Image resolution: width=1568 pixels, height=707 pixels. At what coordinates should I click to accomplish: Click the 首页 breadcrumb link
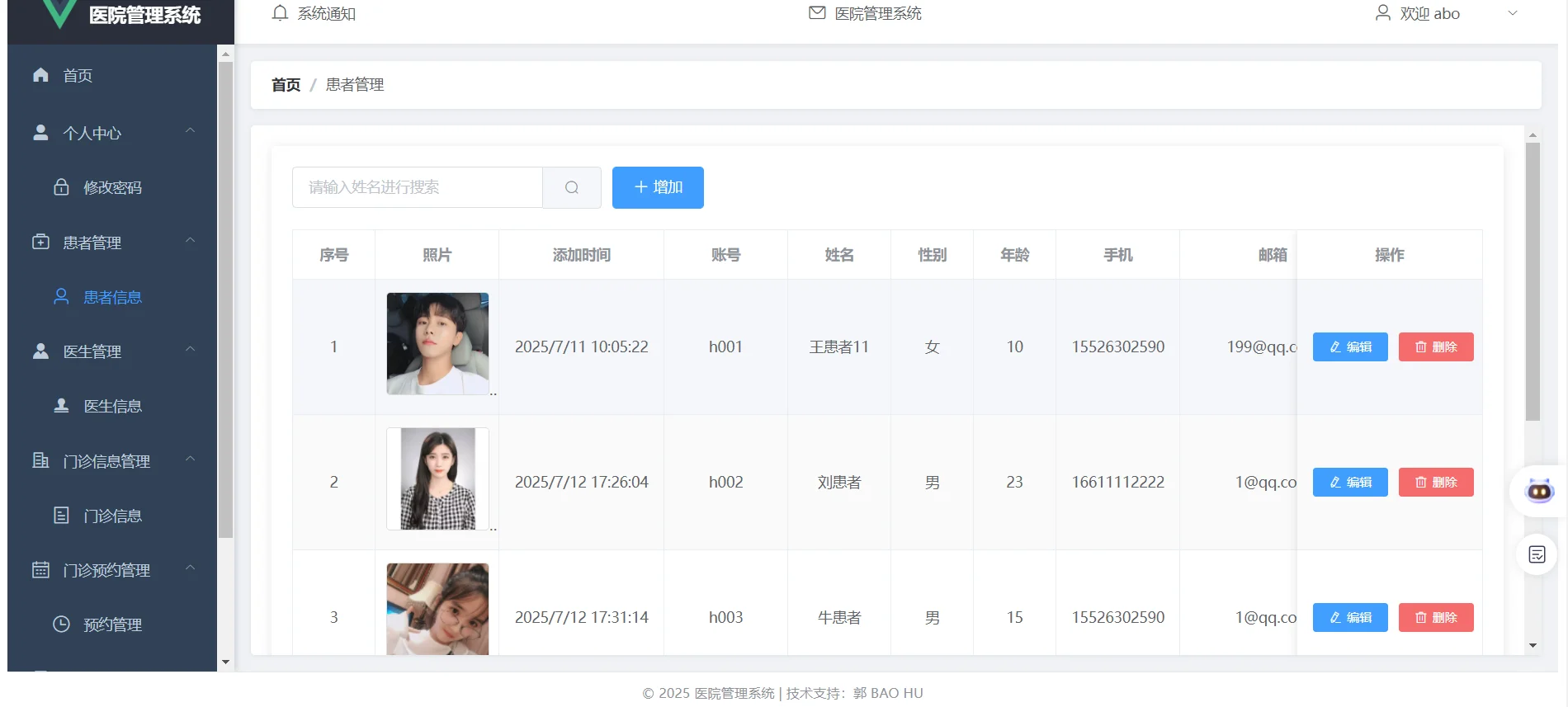coord(286,85)
